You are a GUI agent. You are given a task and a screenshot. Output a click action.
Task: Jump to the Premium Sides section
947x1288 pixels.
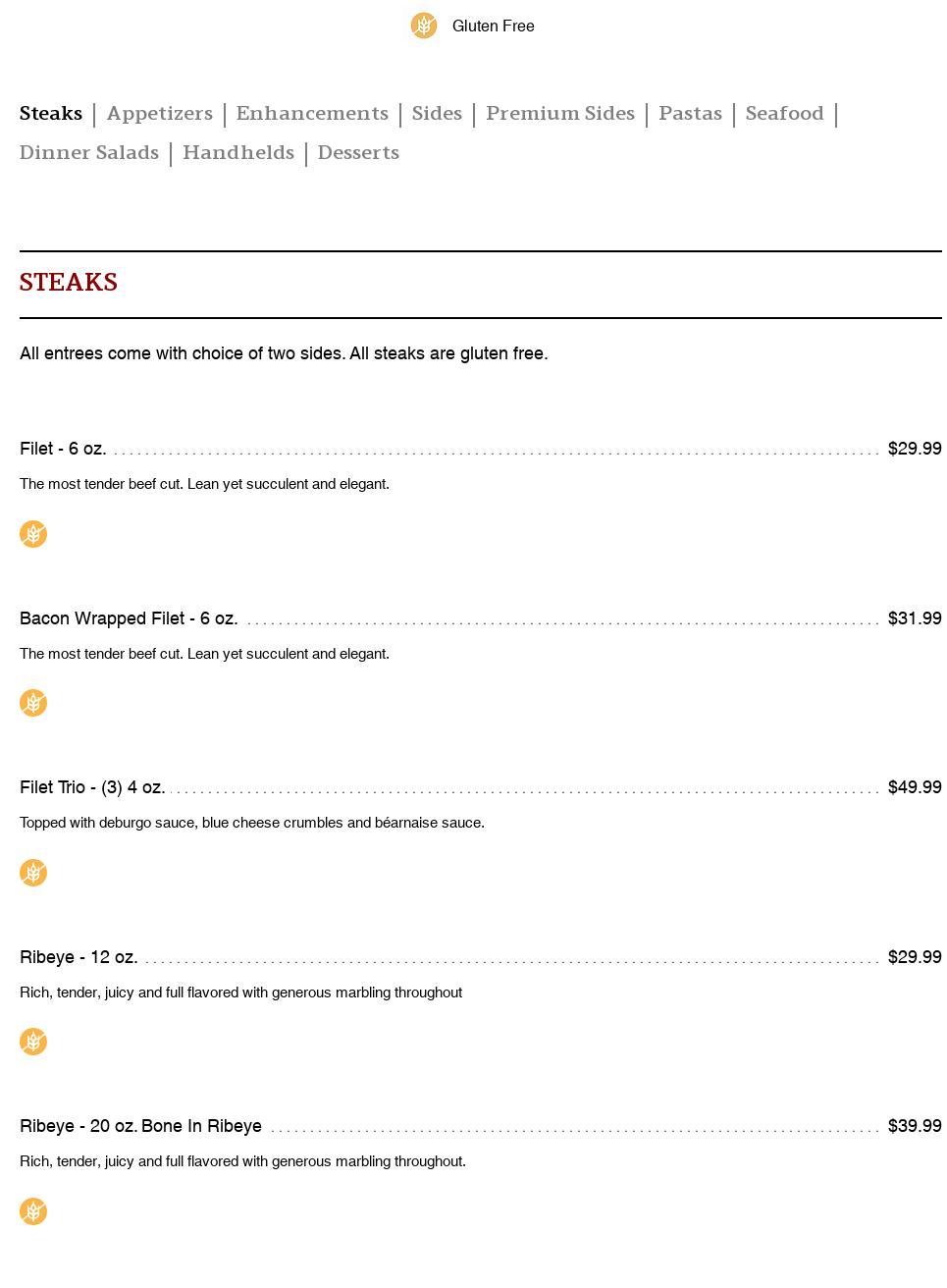click(x=560, y=114)
